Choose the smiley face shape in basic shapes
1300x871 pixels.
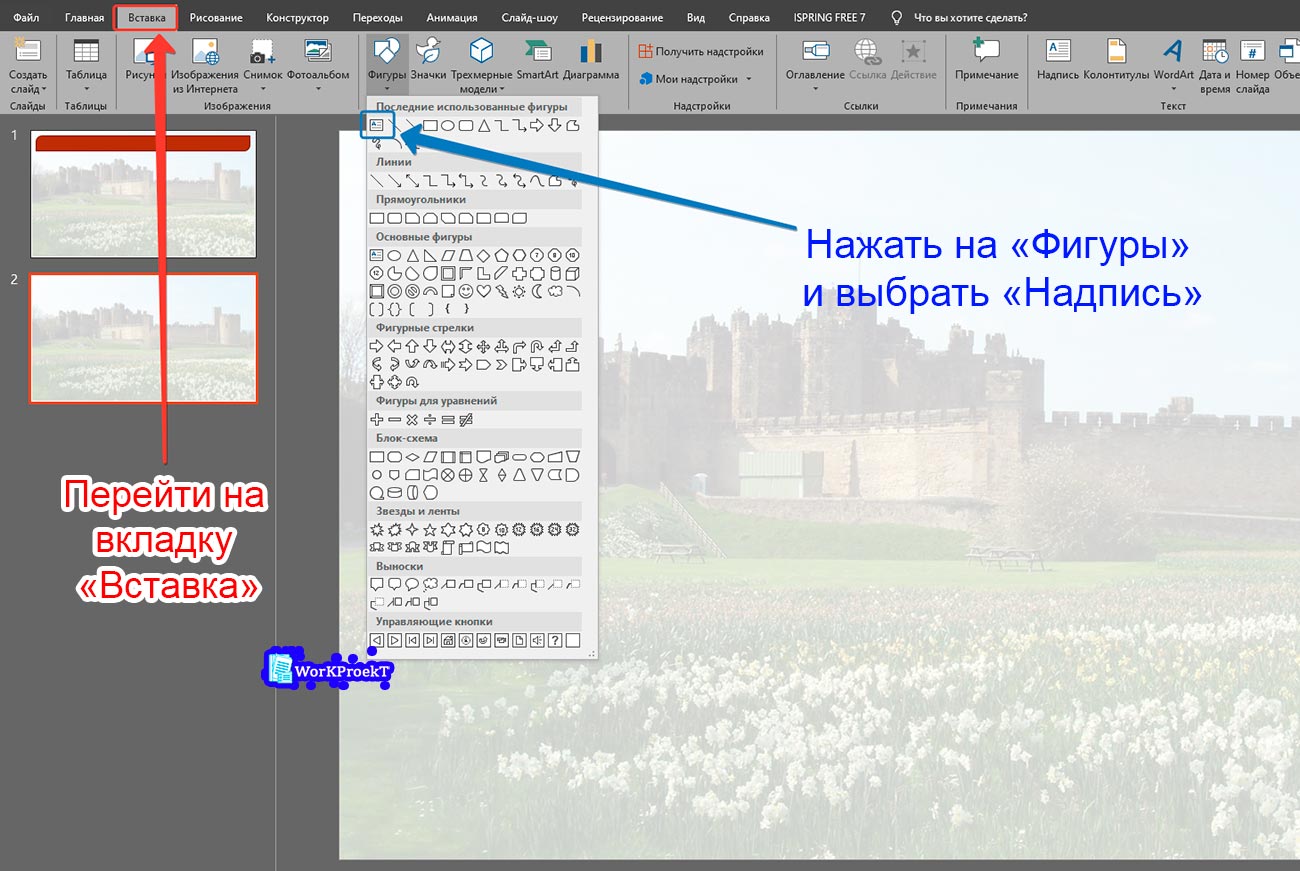pos(464,291)
